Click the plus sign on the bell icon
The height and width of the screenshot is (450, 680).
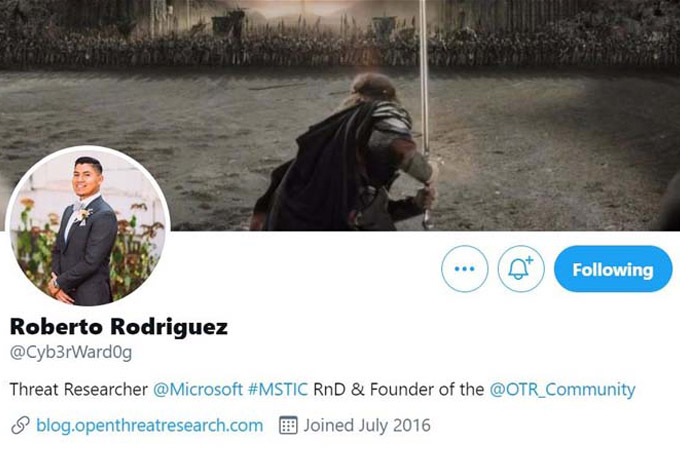pyautogui.click(x=529, y=260)
